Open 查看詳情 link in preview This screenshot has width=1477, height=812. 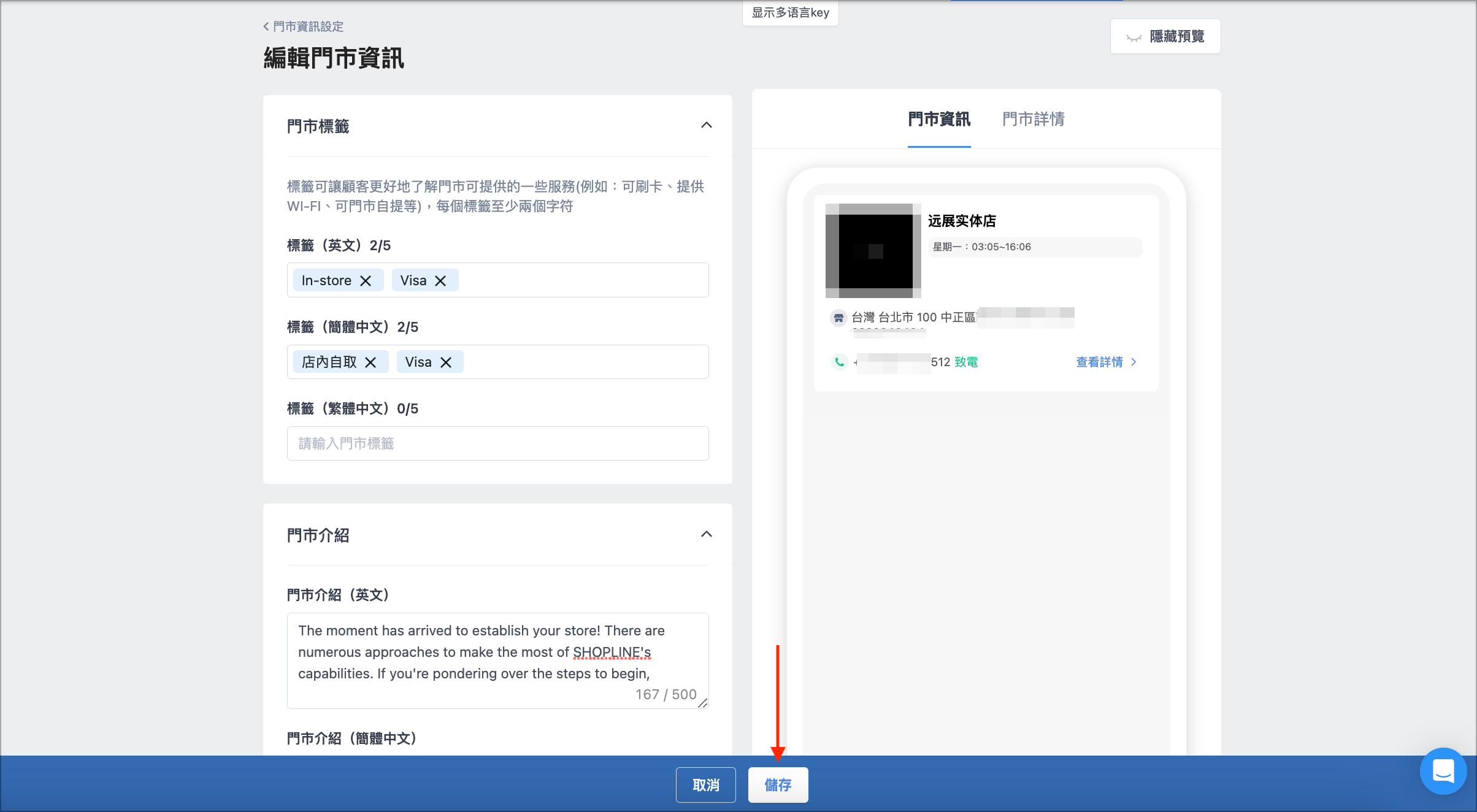tap(1107, 362)
